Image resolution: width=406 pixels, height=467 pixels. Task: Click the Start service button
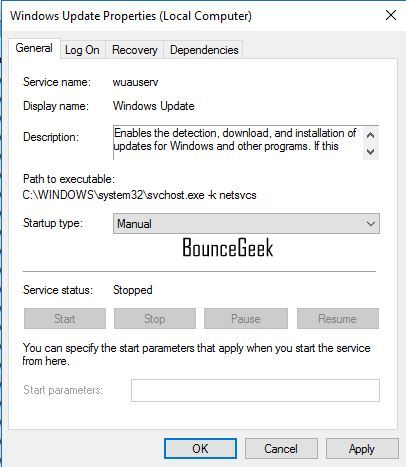tap(65, 319)
